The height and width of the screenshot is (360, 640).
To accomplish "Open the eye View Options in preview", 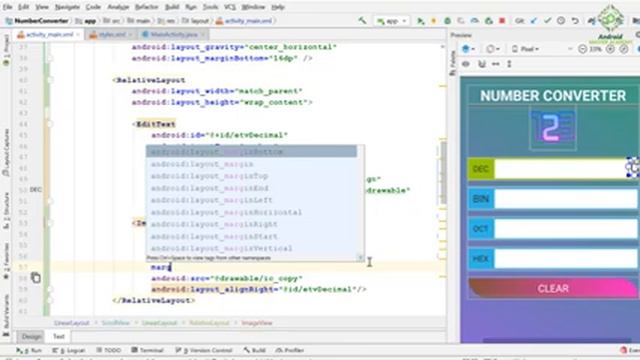I will [x=465, y=64].
